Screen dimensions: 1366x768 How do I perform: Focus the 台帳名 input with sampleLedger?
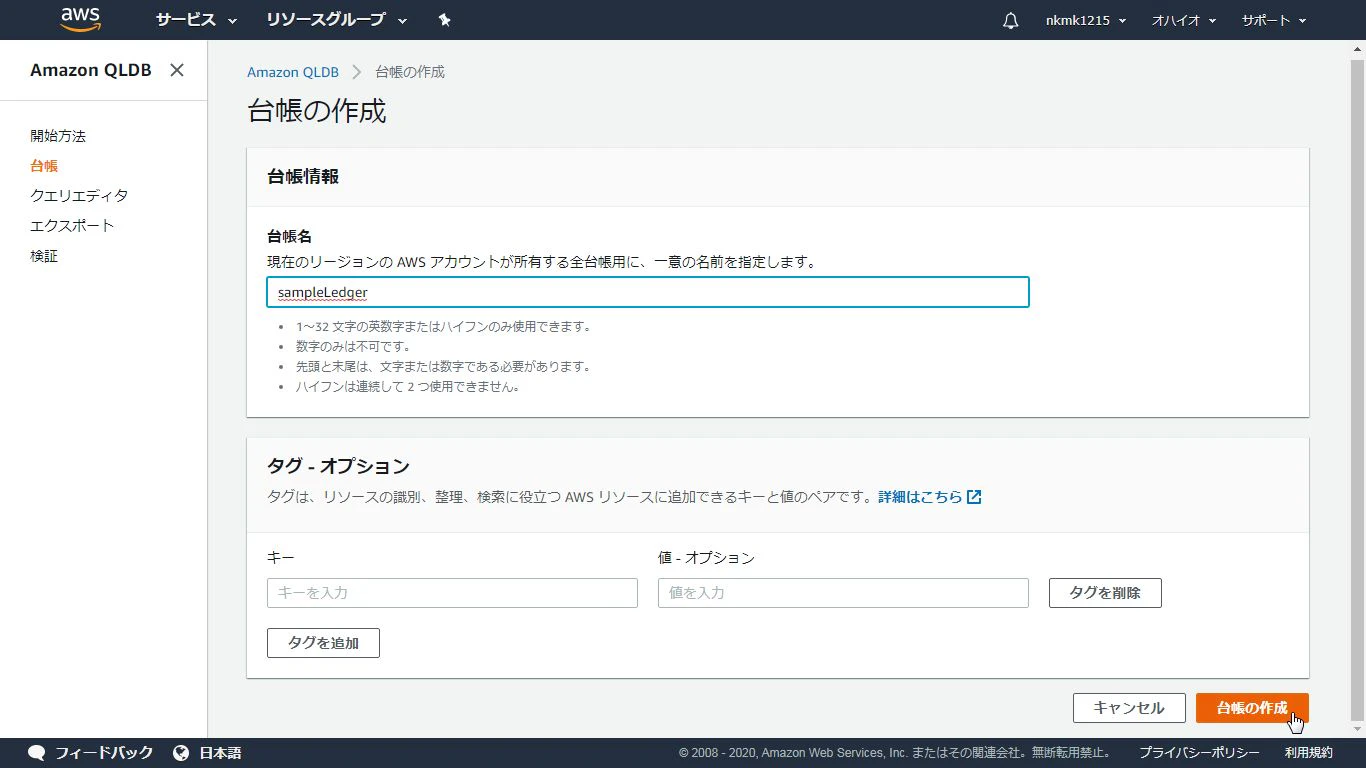pos(648,292)
